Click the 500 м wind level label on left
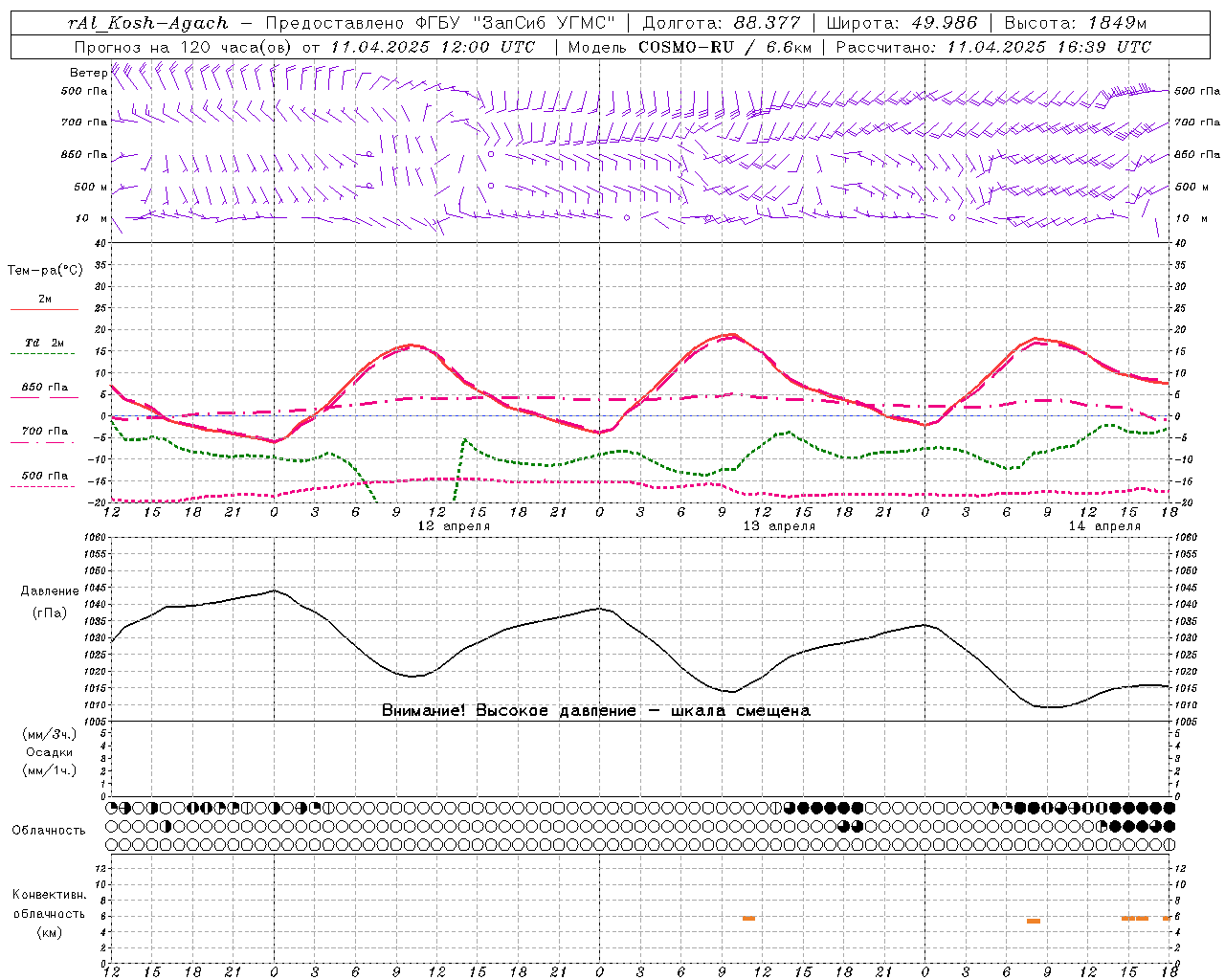Image resolution: width=1225 pixels, height=980 pixels. (x=91, y=187)
